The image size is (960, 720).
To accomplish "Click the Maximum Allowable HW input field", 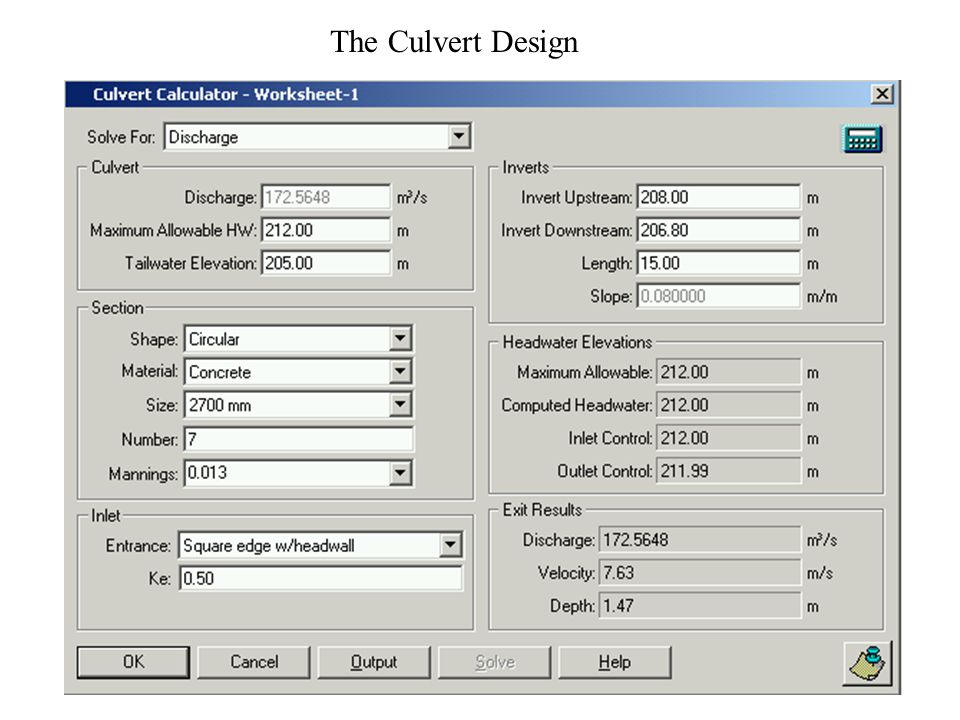I will (326, 230).
